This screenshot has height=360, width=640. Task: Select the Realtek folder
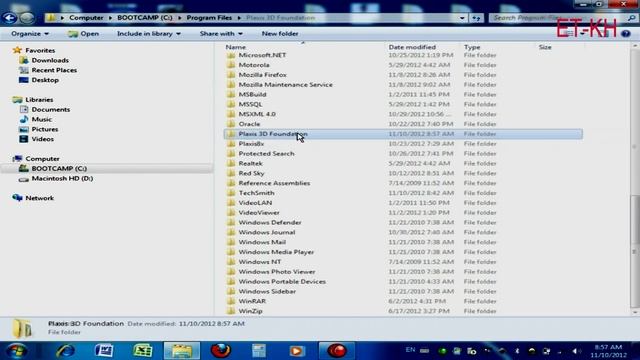point(250,163)
